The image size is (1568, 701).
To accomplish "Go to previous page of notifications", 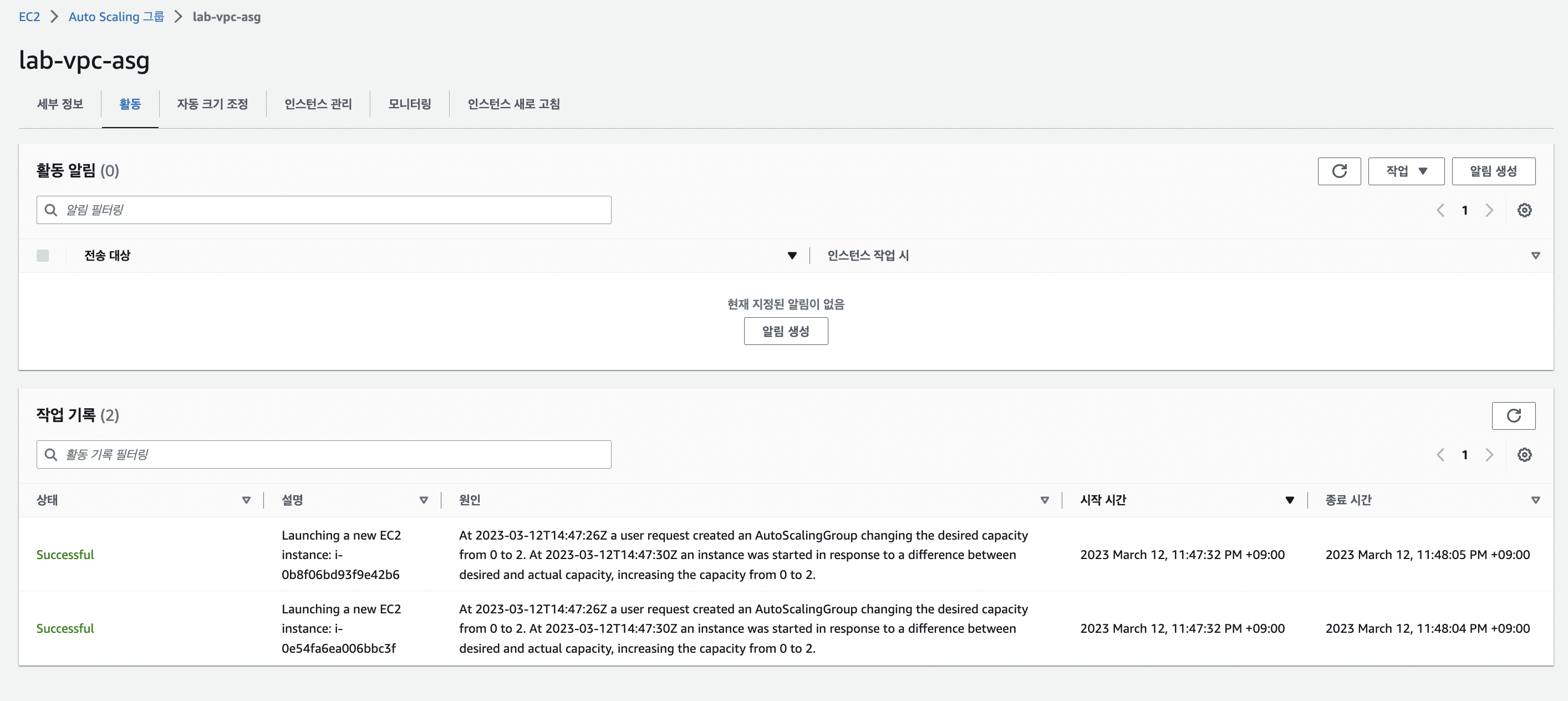I will point(1440,210).
